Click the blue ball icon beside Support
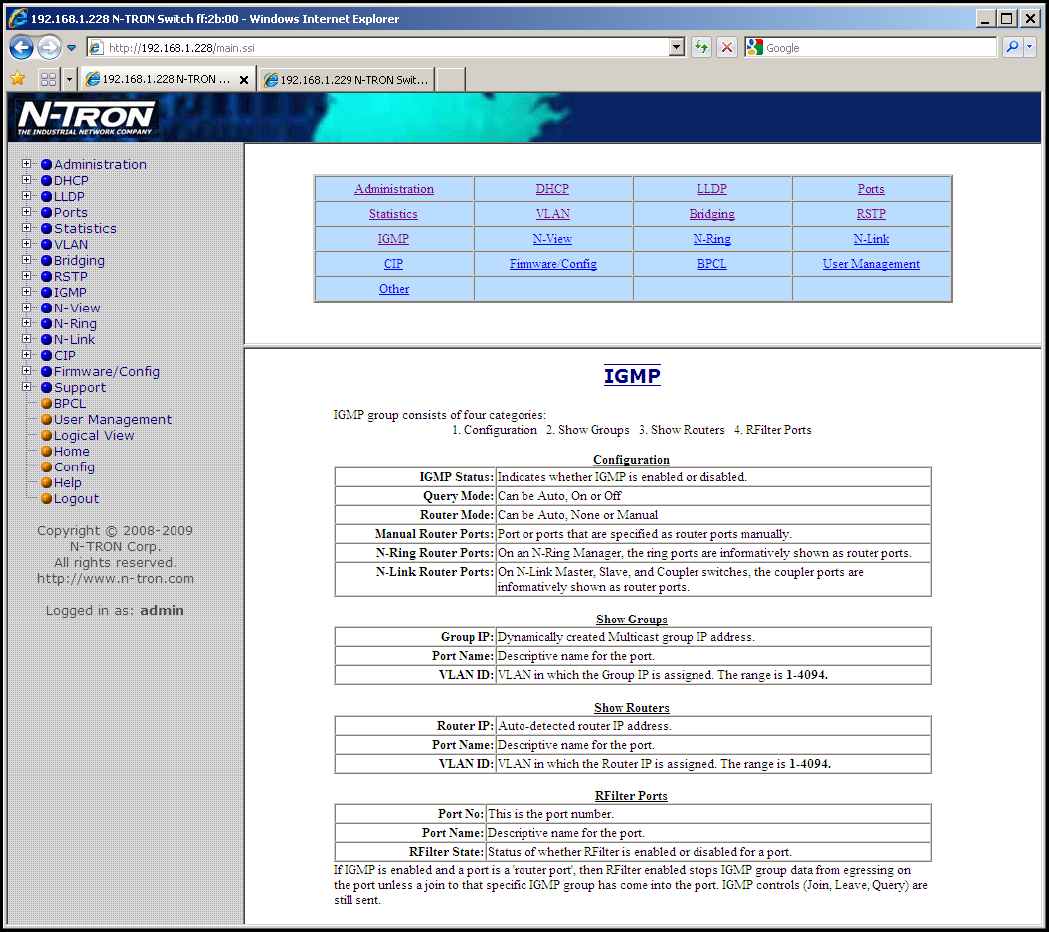This screenshot has height=932, width=1049. coord(46,387)
